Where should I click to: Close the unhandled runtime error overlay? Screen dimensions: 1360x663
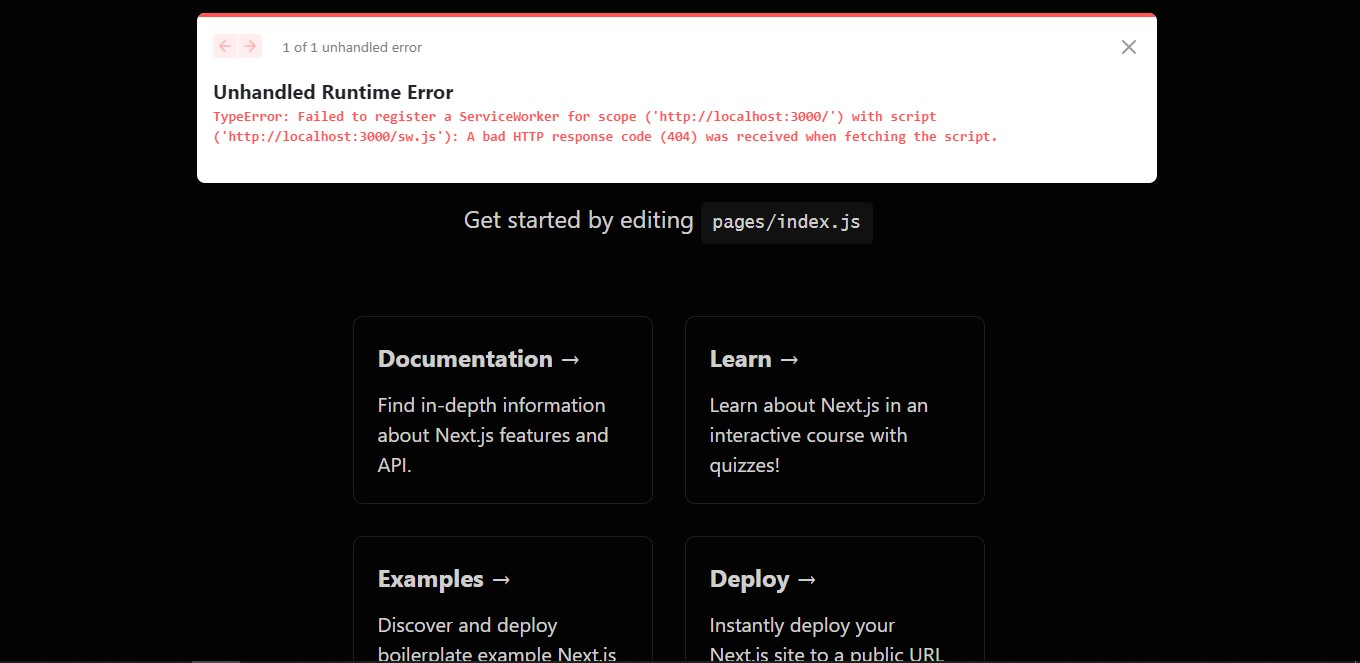pos(1129,47)
